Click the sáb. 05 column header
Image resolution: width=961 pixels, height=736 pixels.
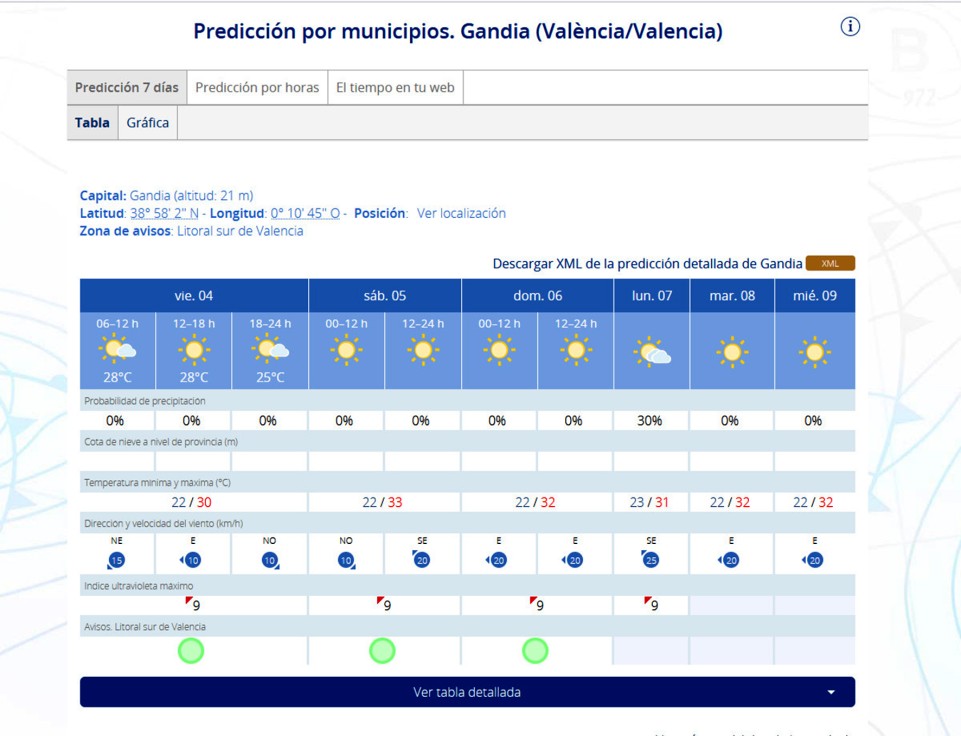click(x=385, y=295)
